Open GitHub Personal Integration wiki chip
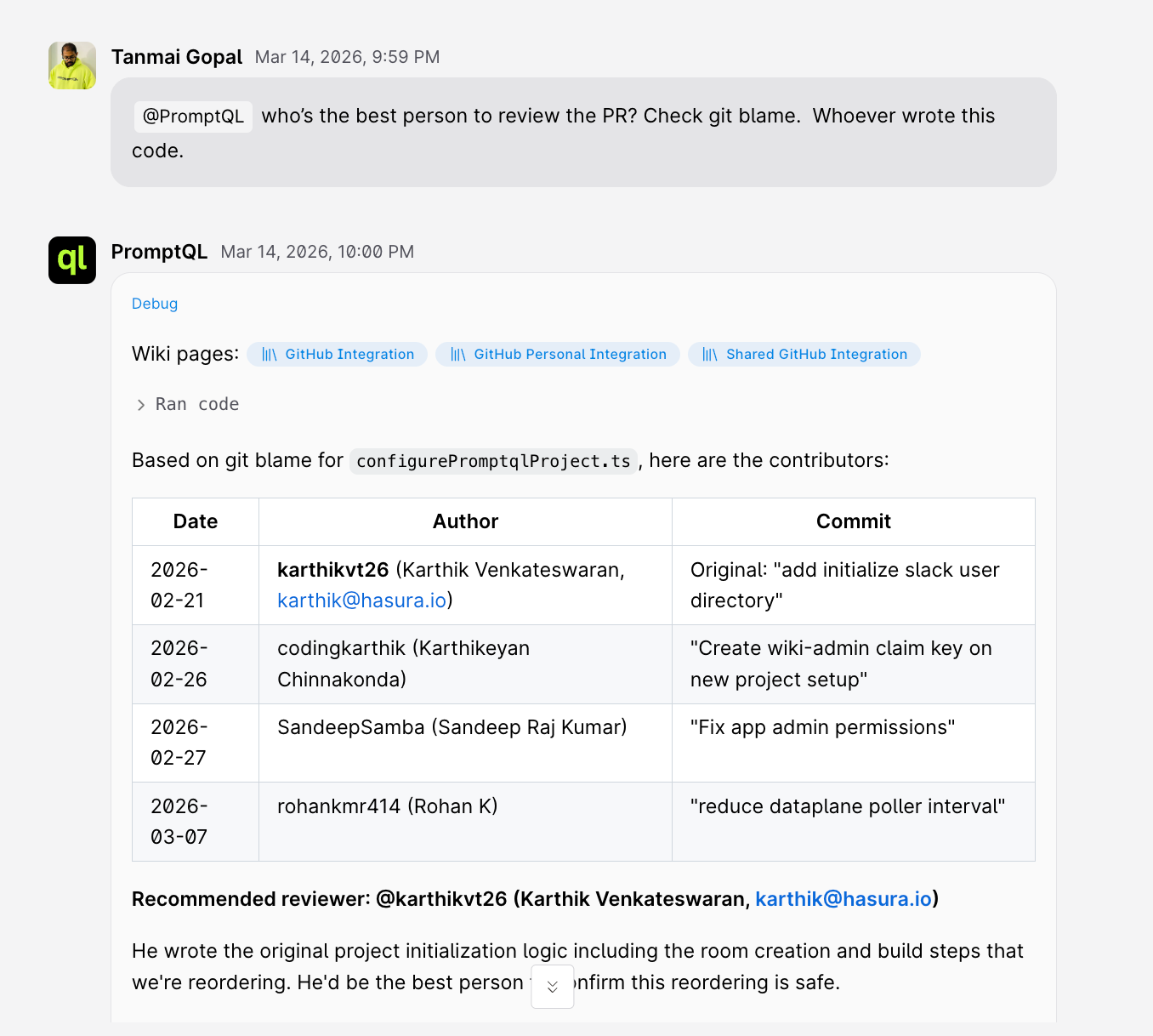This screenshot has width=1153, height=1036. (570, 355)
